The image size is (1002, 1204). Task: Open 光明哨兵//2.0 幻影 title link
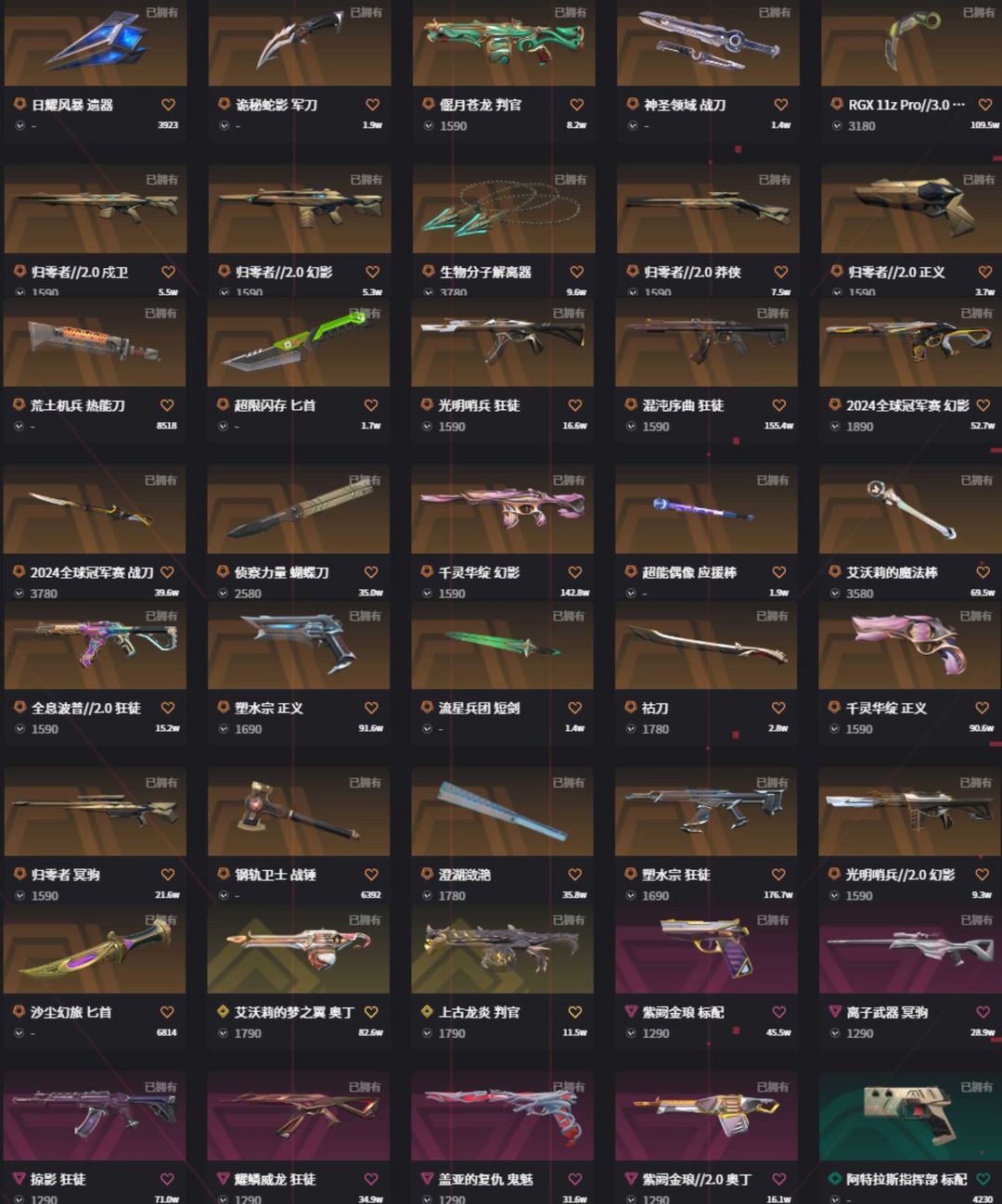tap(901, 875)
